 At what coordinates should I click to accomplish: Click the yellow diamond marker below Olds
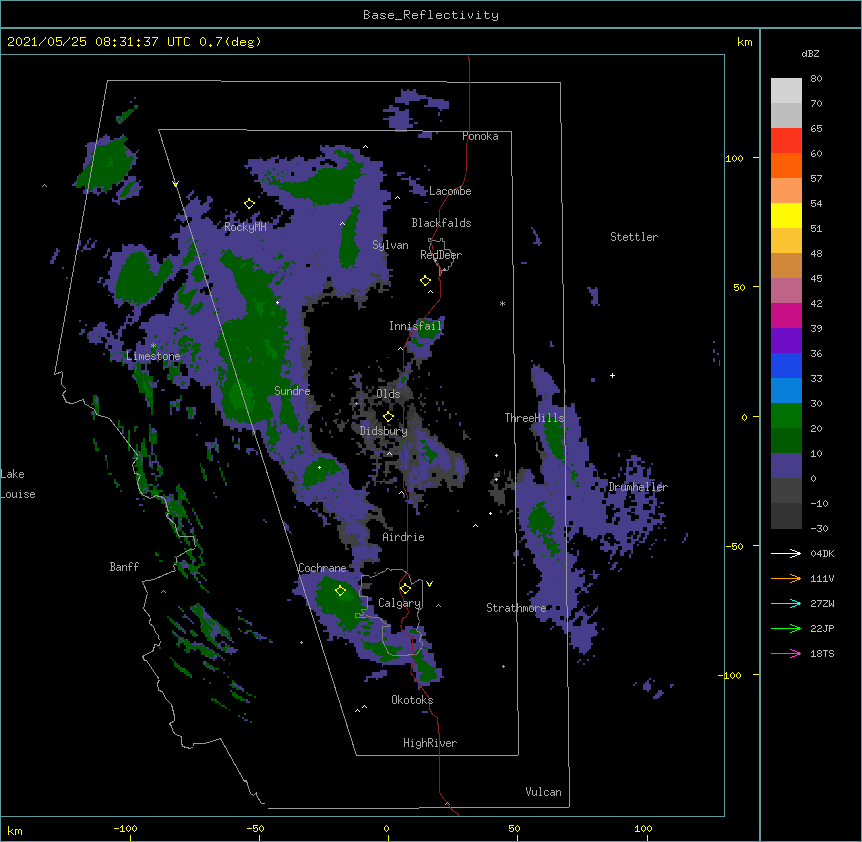[x=389, y=416]
